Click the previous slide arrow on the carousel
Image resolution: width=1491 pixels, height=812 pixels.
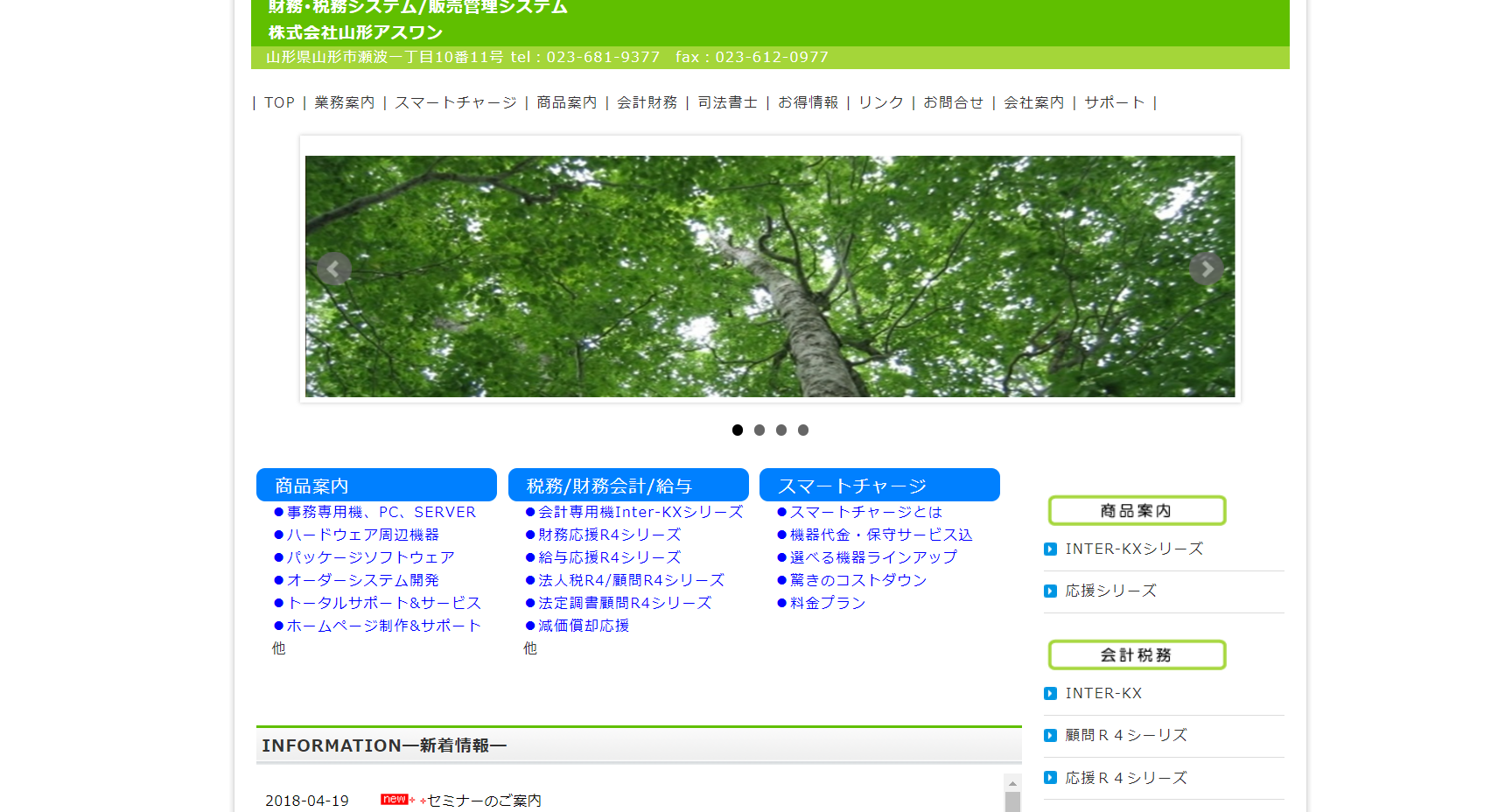click(x=334, y=269)
